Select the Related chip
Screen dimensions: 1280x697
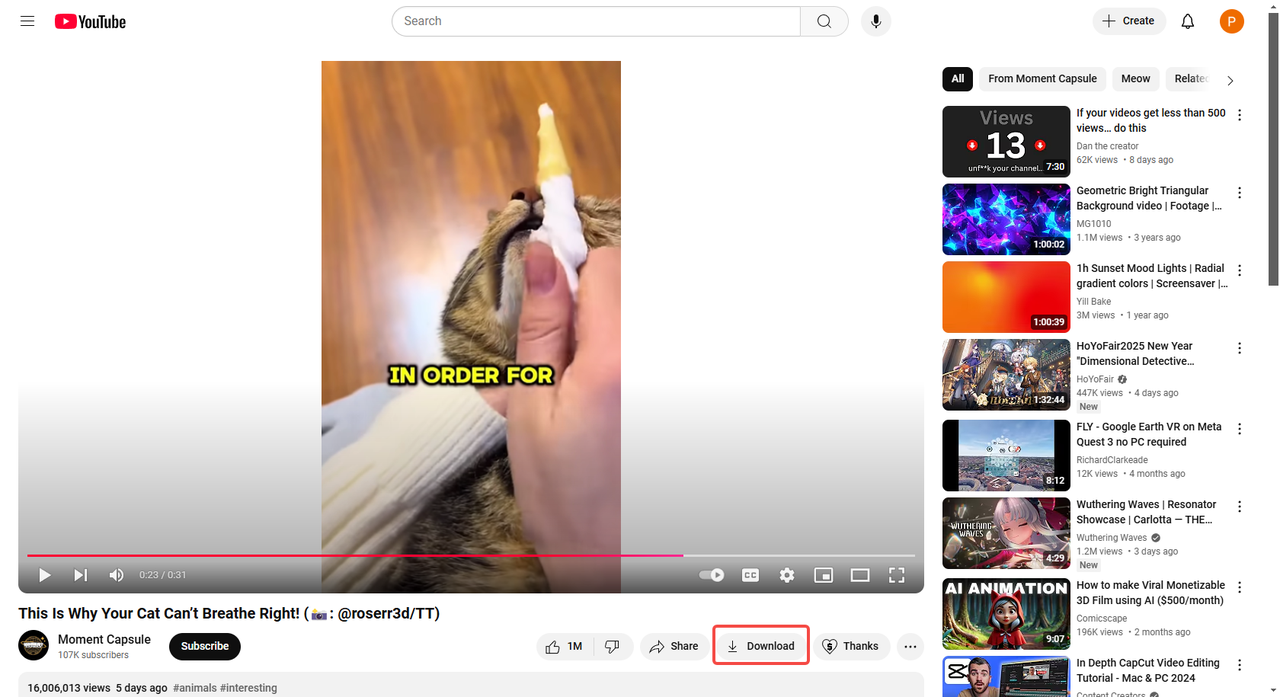(1188, 79)
